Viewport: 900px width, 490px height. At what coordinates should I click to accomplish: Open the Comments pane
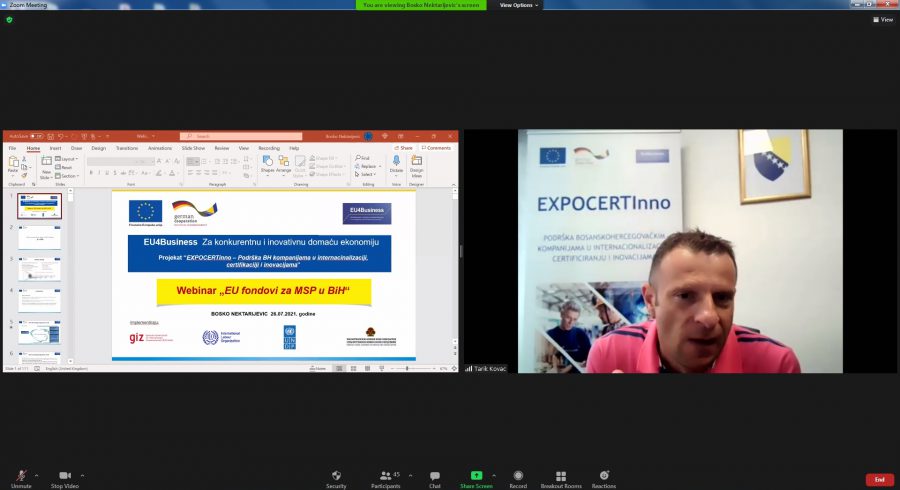(x=436, y=148)
